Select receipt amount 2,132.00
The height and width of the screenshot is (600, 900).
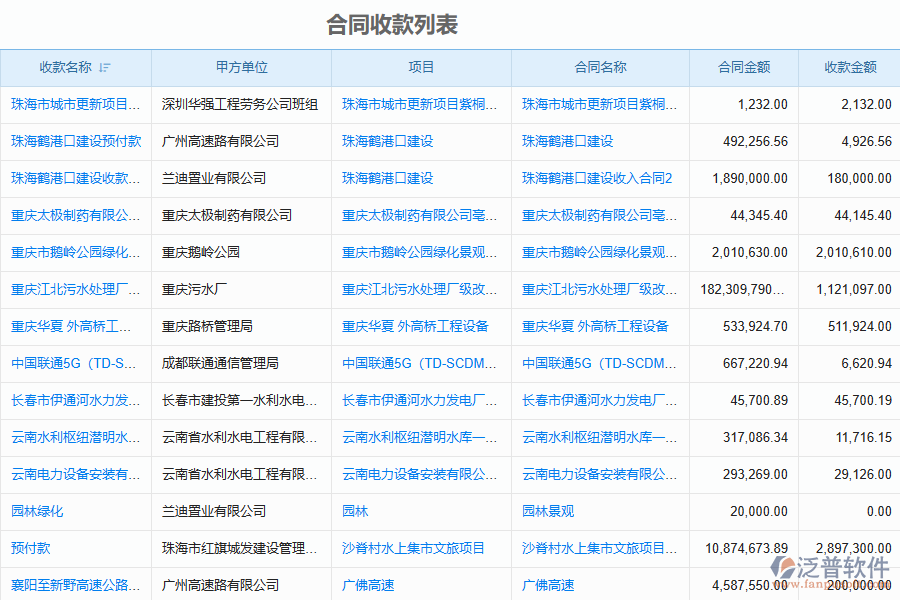click(866, 104)
